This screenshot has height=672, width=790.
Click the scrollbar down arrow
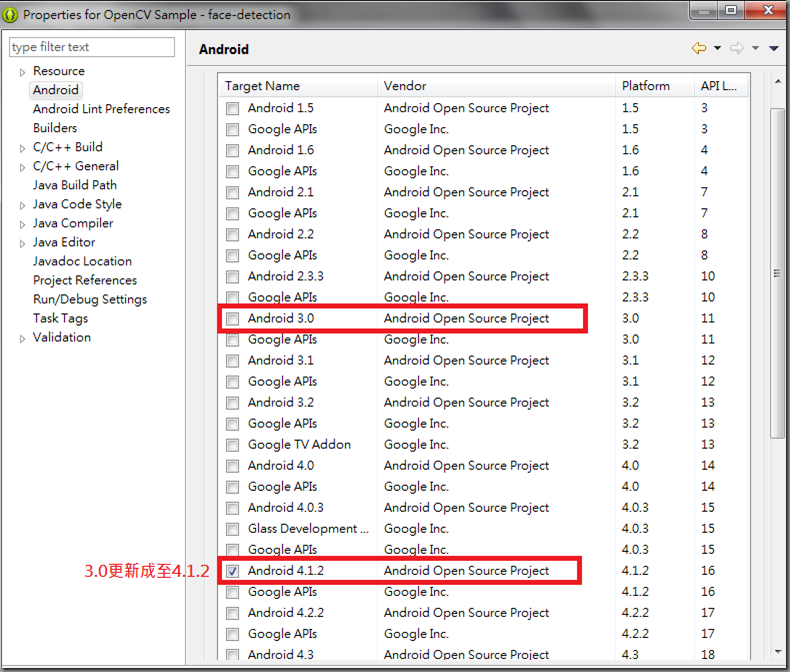pos(777,651)
